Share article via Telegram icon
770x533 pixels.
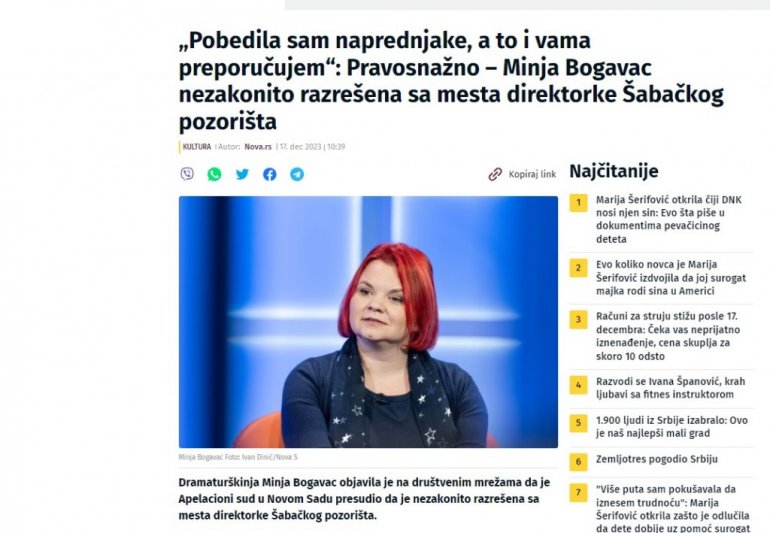[x=297, y=174]
